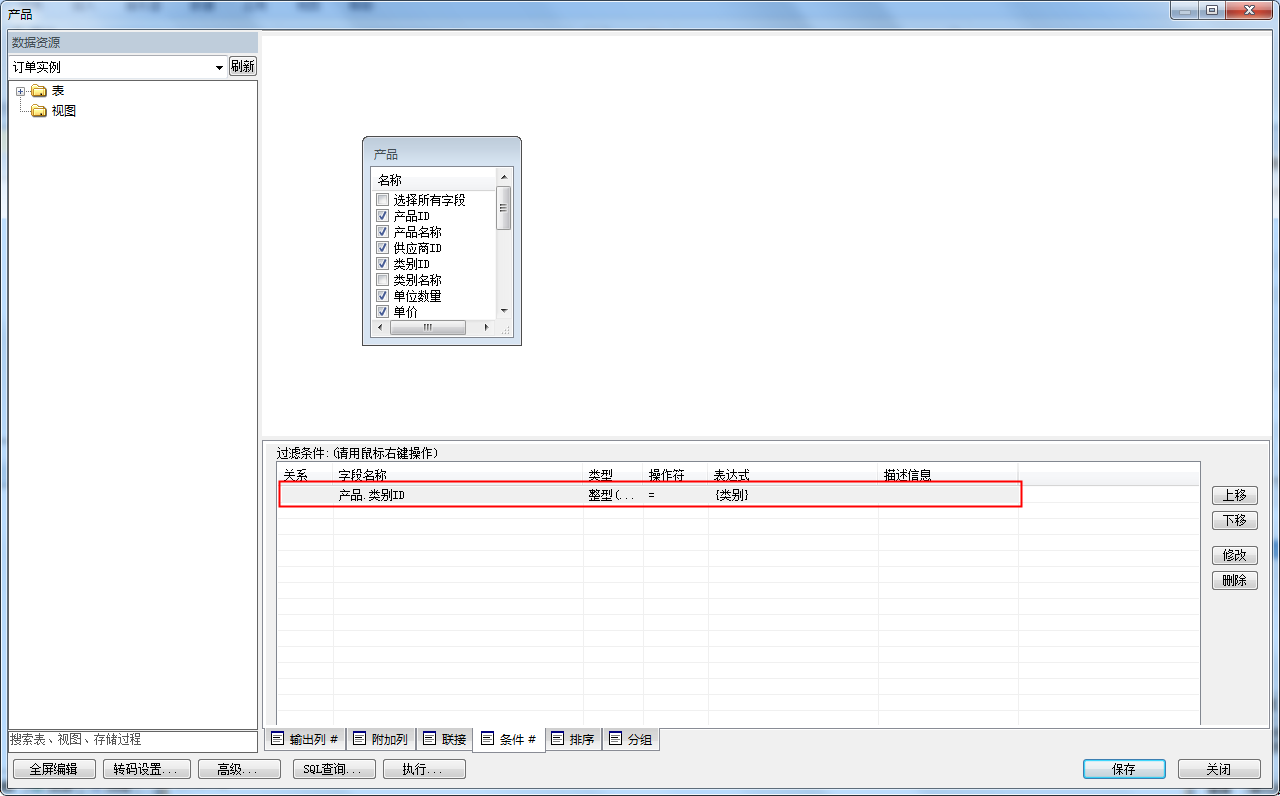The width and height of the screenshot is (1280, 796).
Task: Uncheck the 单位数量 checkbox
Action: [x=382, y=296]
